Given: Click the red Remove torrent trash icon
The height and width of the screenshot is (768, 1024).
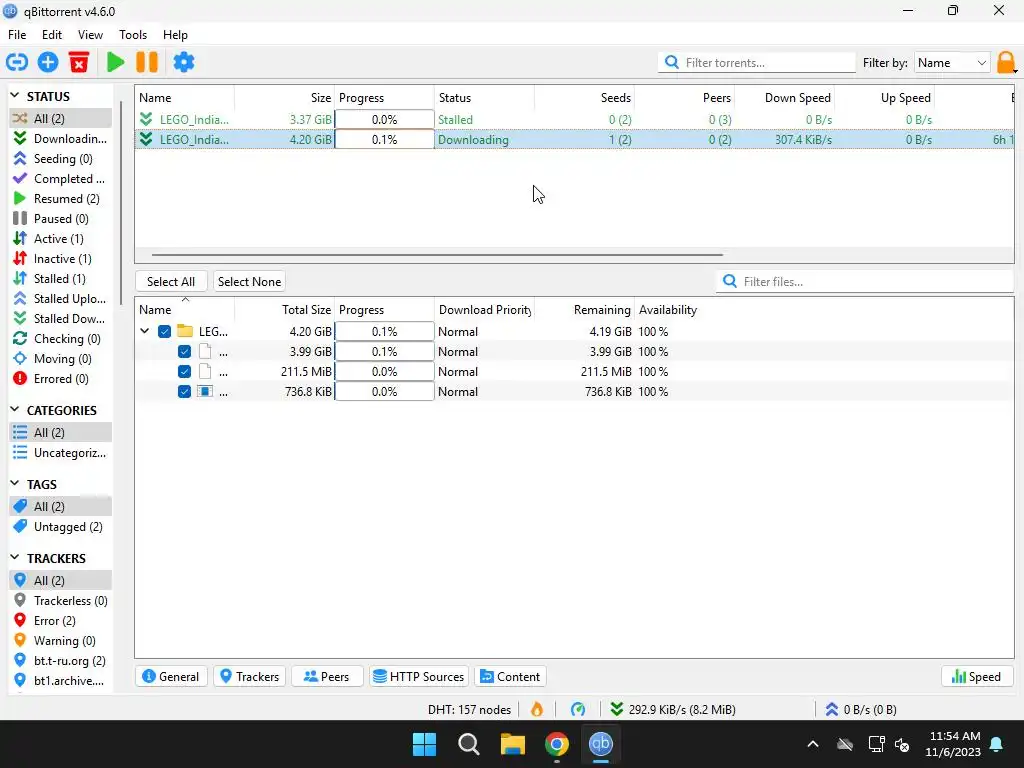Looking at the screenshot, I should (79, 63).
